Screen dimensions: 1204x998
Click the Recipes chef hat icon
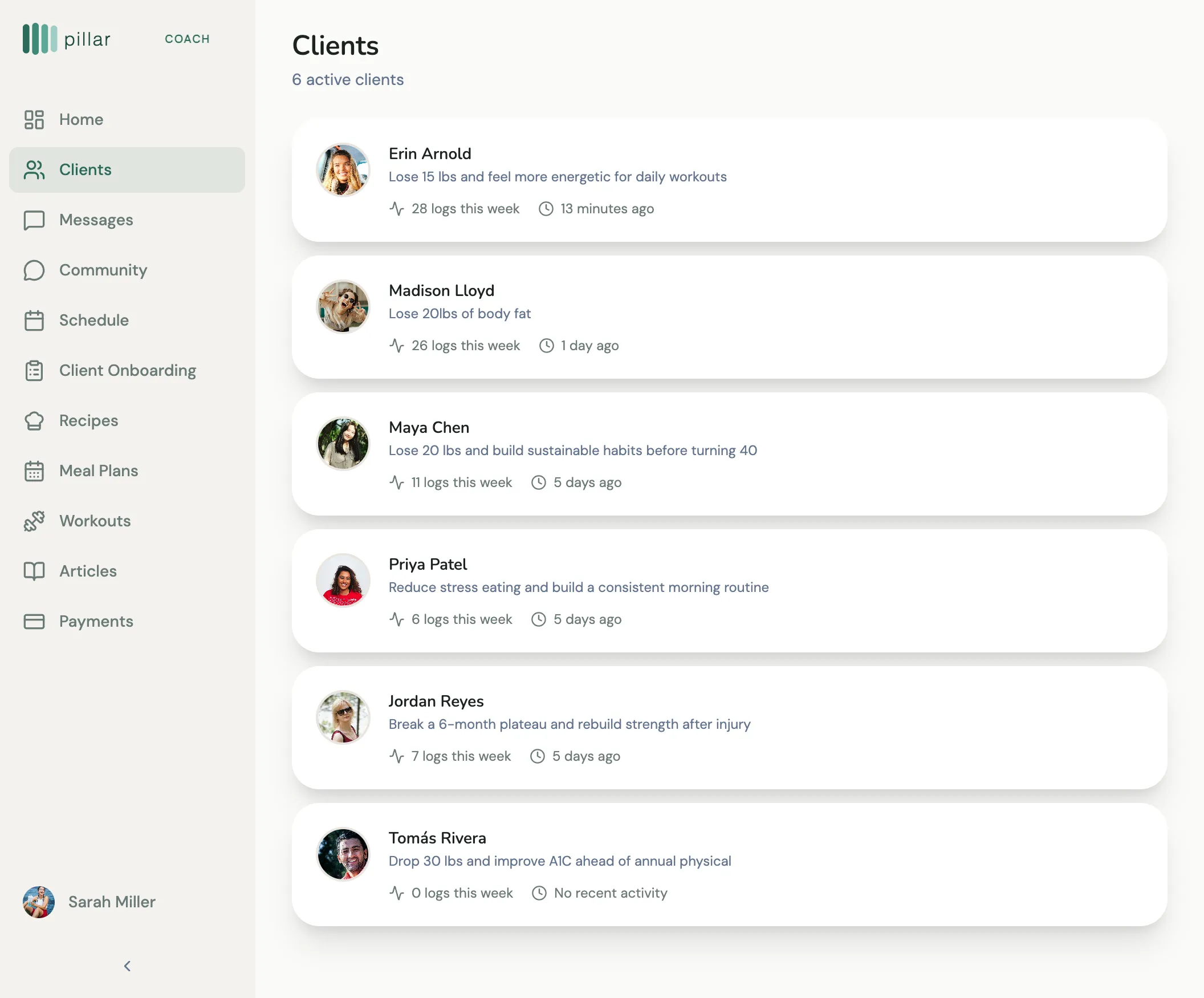pos(34,421)
